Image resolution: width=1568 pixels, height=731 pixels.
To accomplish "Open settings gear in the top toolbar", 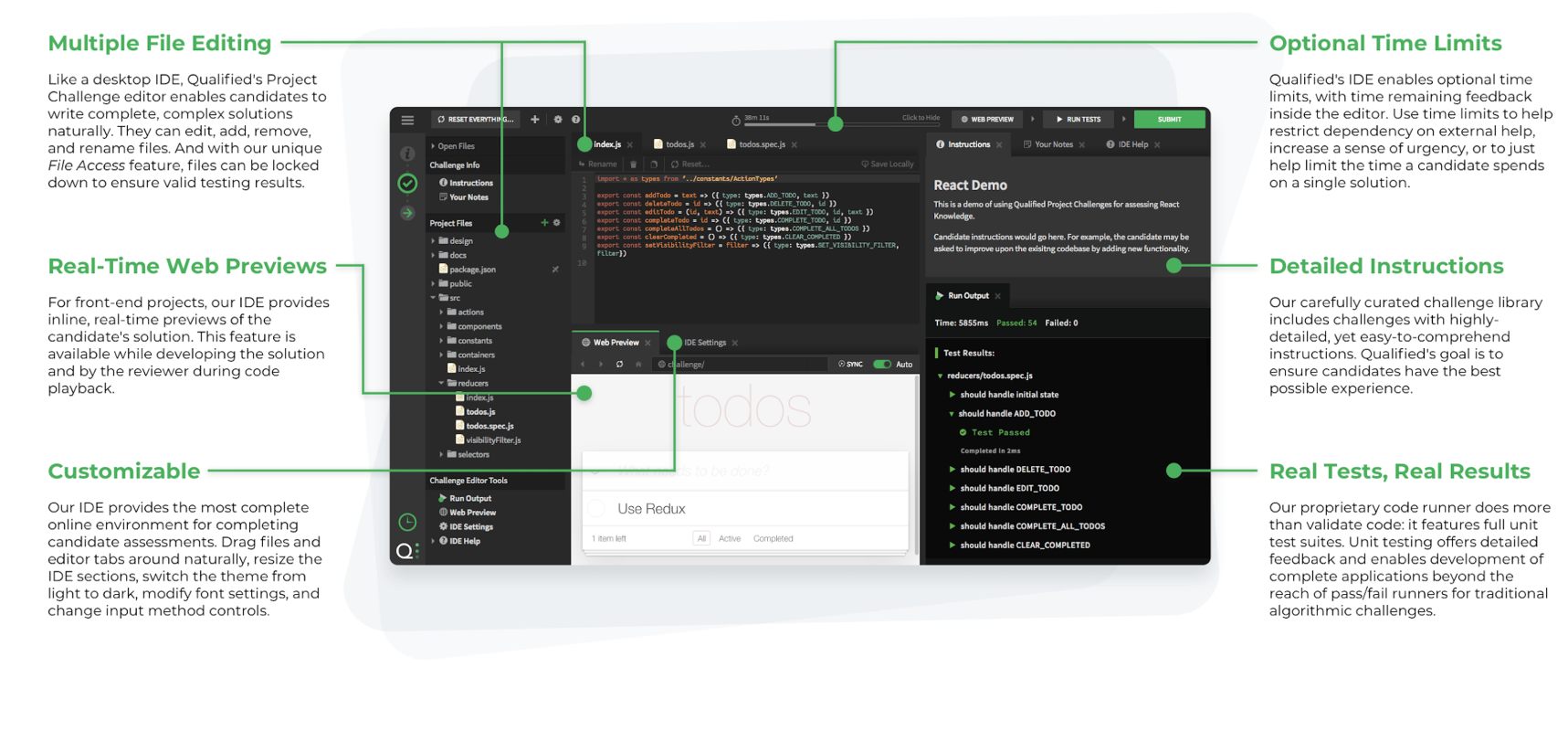I will coord(558,120).
